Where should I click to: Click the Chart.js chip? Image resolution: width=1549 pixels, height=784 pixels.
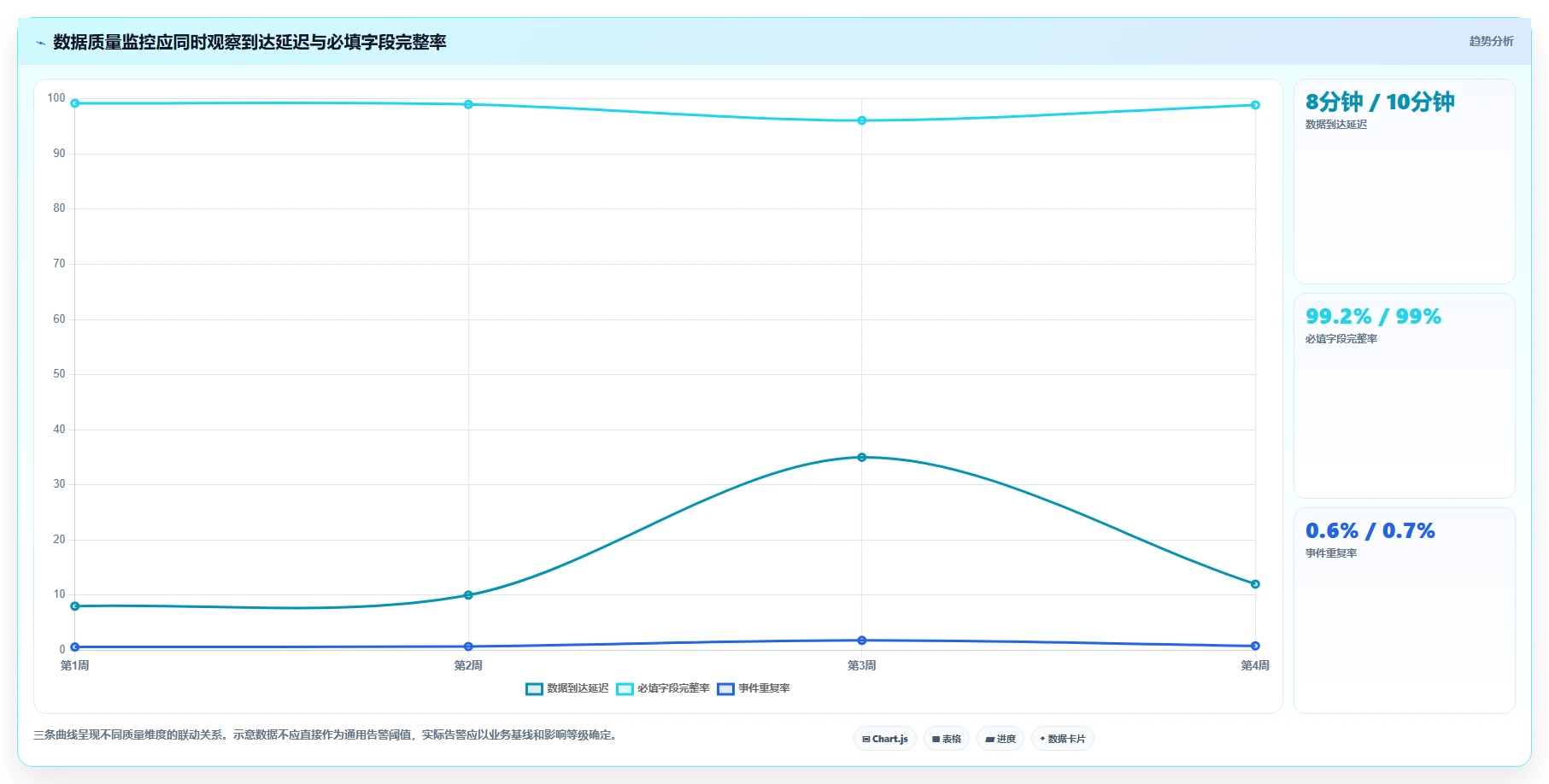tap(885, 739)
